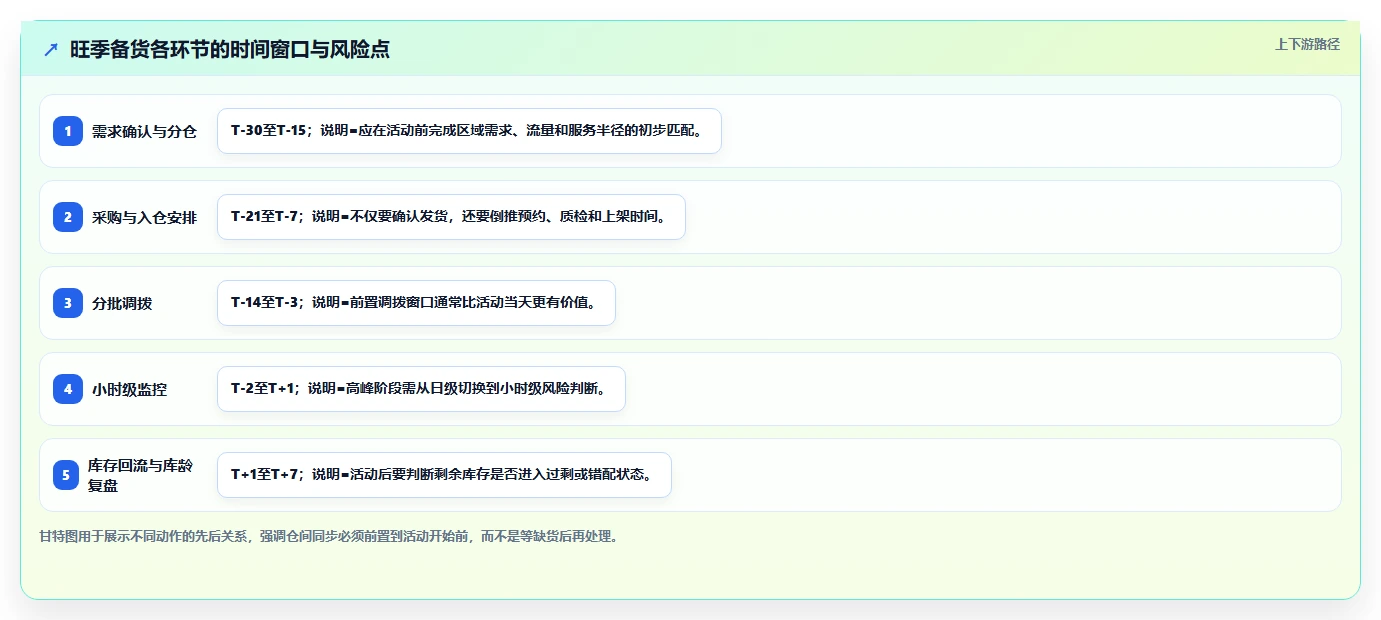Click the 需求确认与分仓 step label
This screenshot has height=620, width=1381.
coord(144,131)
